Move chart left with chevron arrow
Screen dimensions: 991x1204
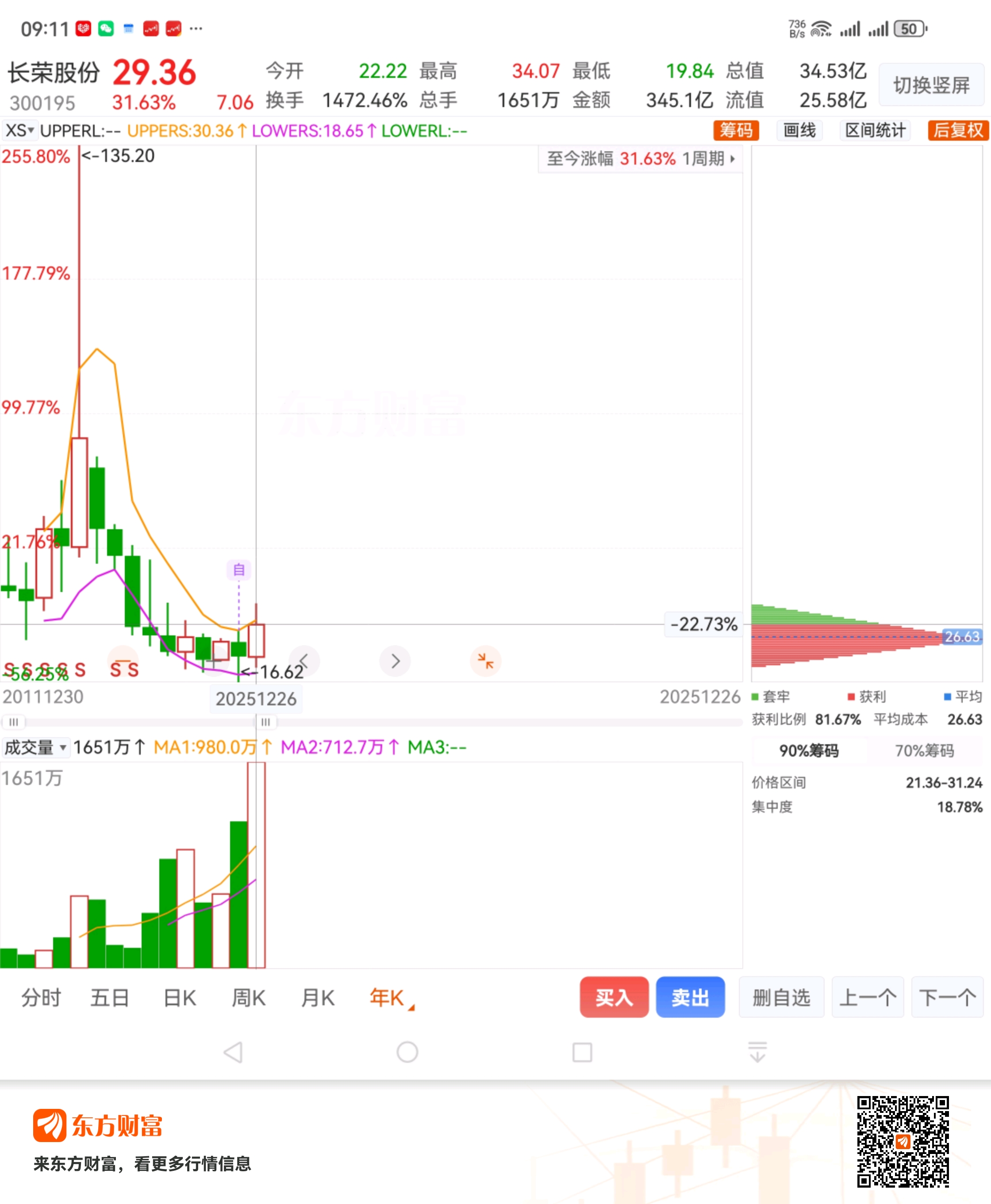tap(304, 661)
